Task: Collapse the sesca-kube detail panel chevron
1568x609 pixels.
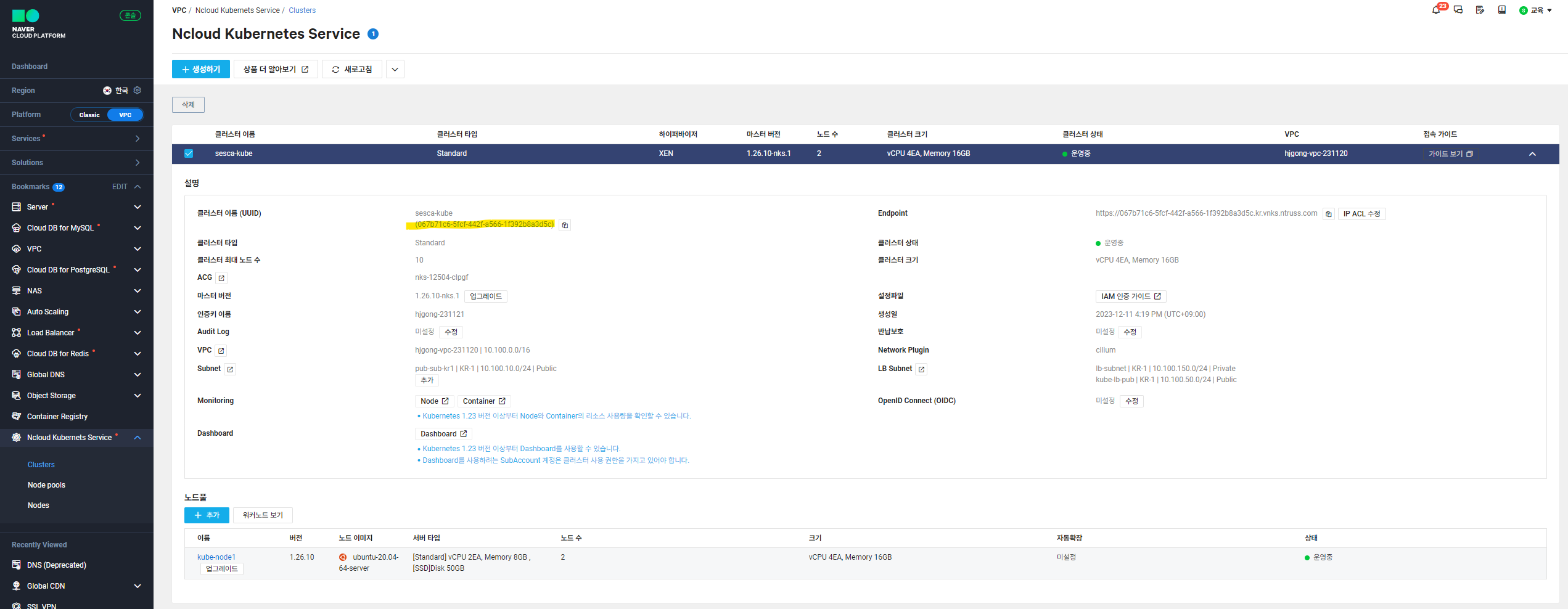Action: coord(1533,154)
